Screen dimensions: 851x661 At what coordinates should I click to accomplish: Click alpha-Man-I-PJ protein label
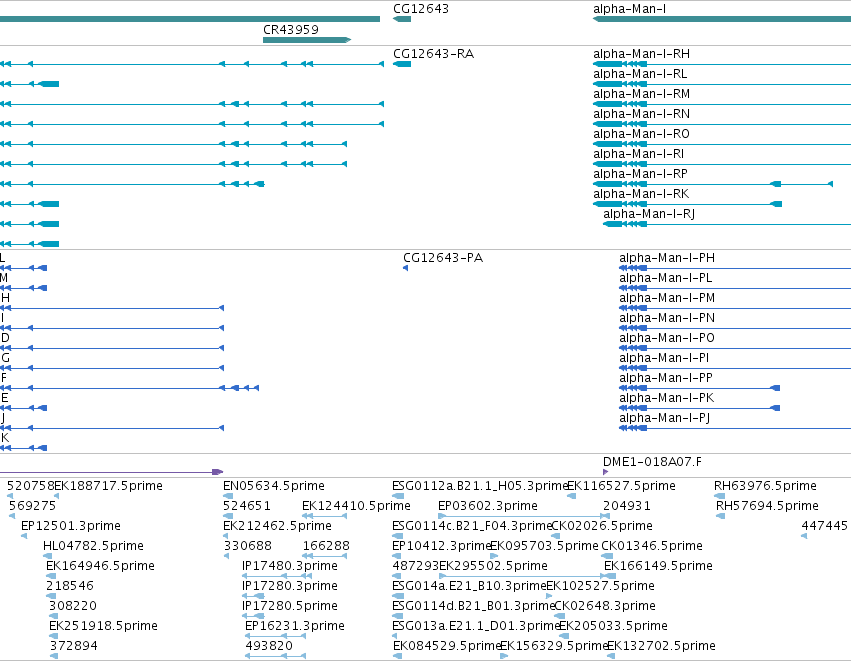664,418
